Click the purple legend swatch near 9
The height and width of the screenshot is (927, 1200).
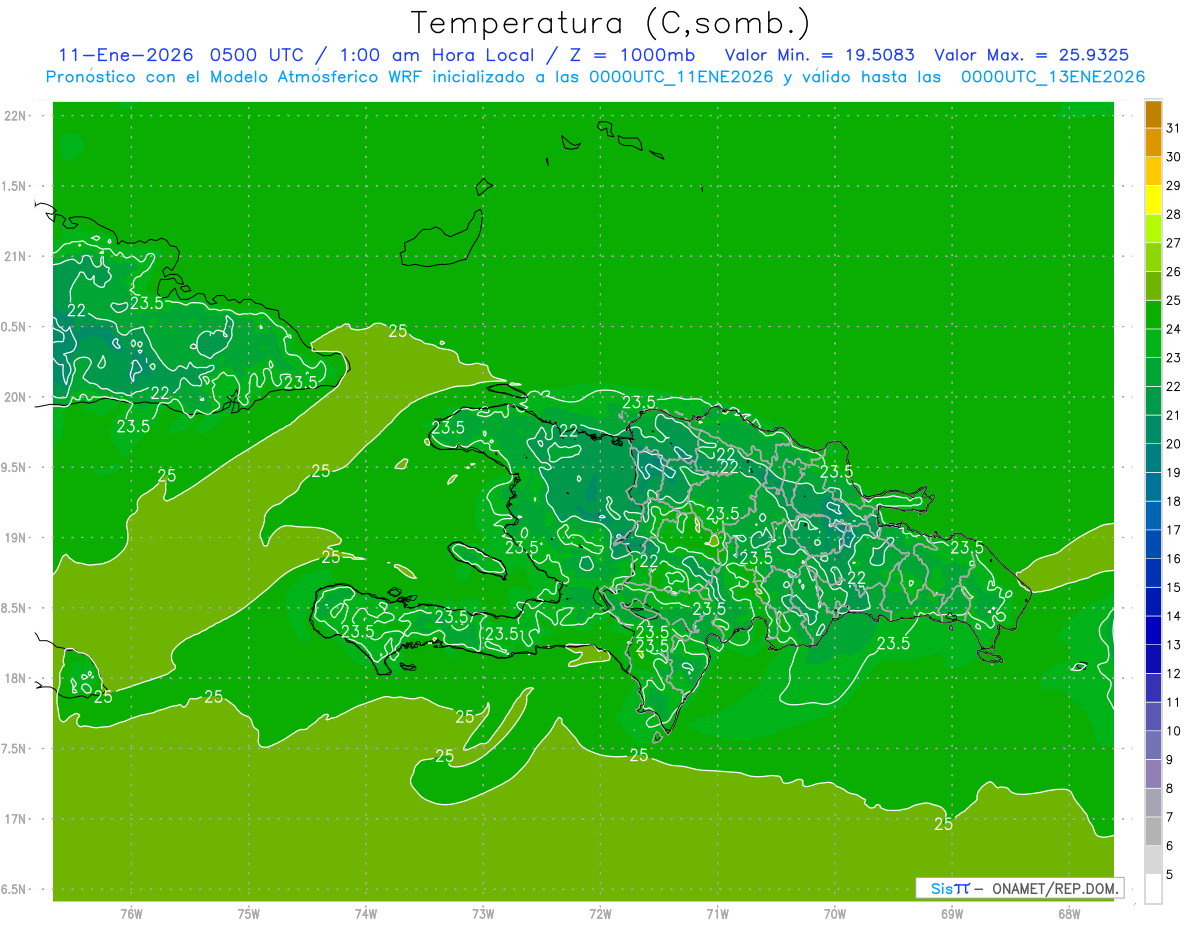1153,774
